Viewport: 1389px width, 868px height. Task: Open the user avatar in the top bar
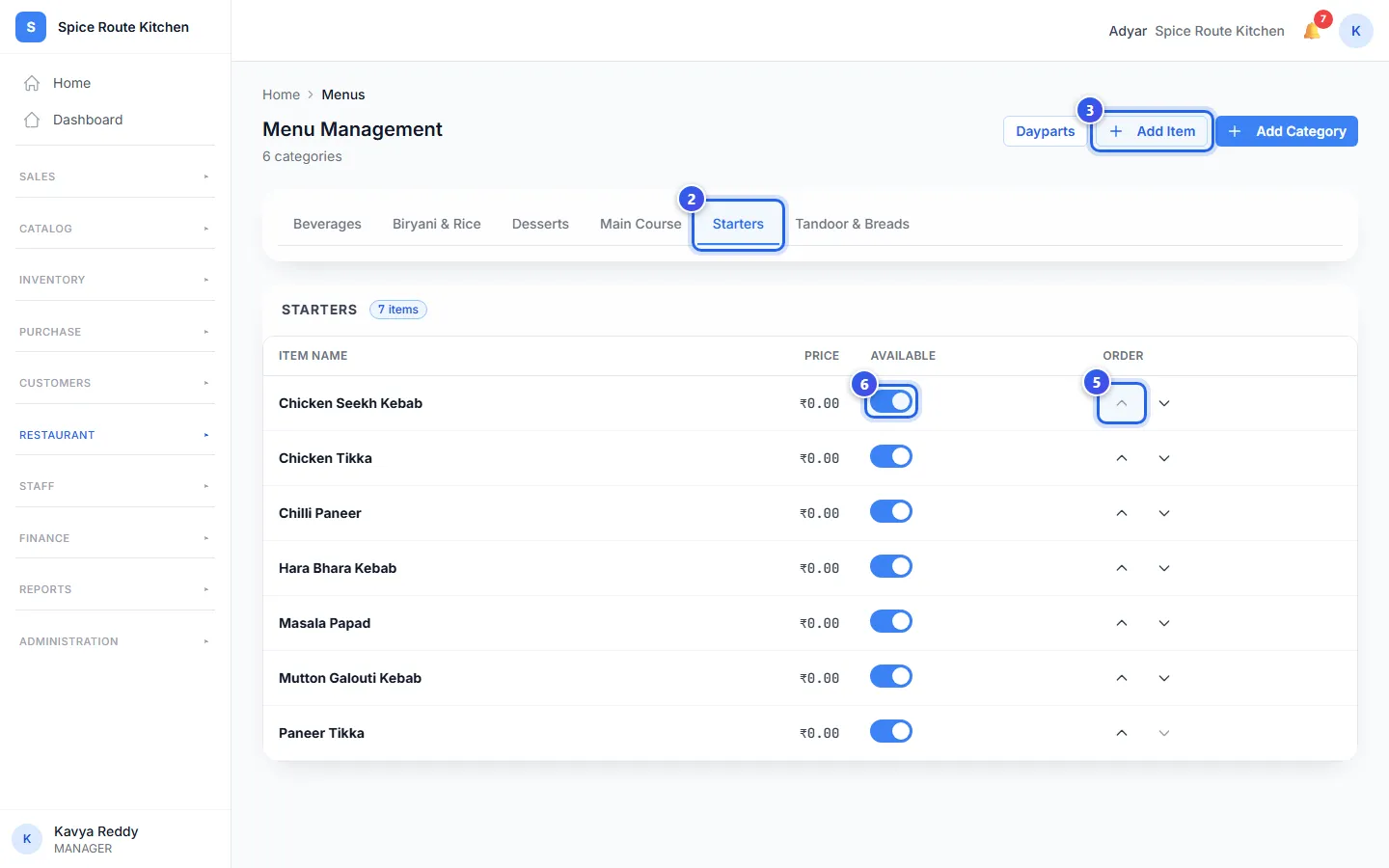[x=1355, y=31]
